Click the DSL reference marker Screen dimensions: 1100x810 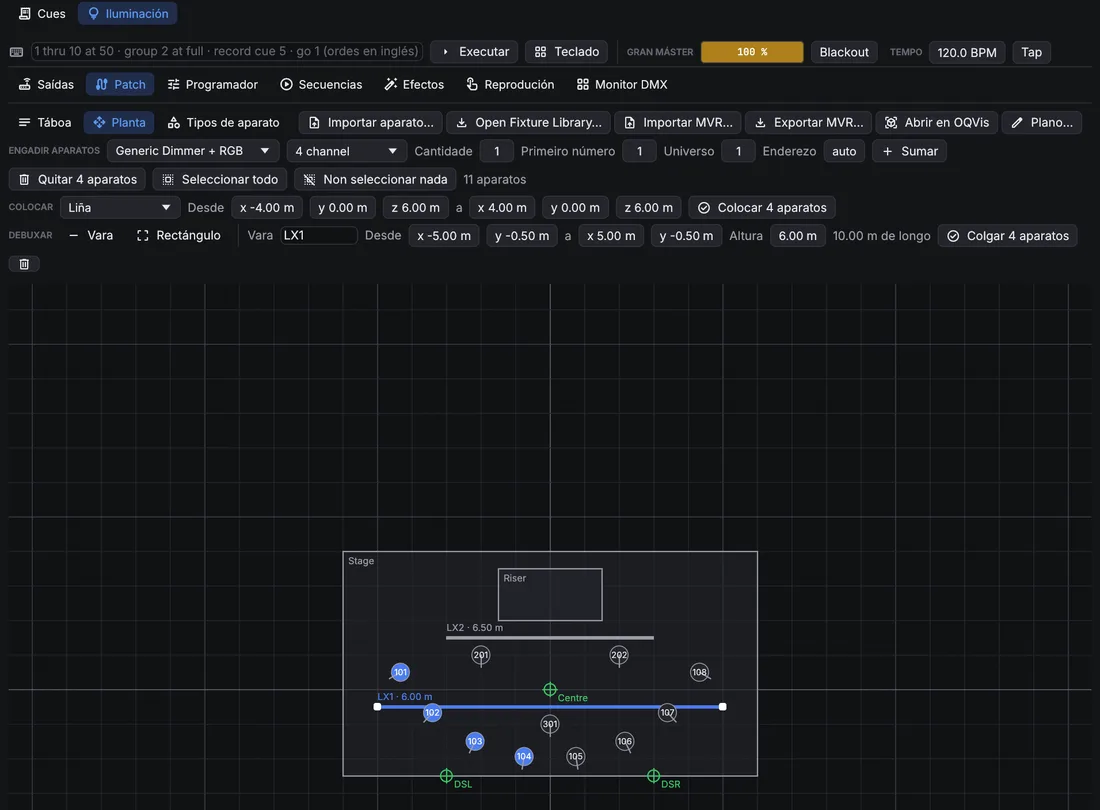coord(446,776)
